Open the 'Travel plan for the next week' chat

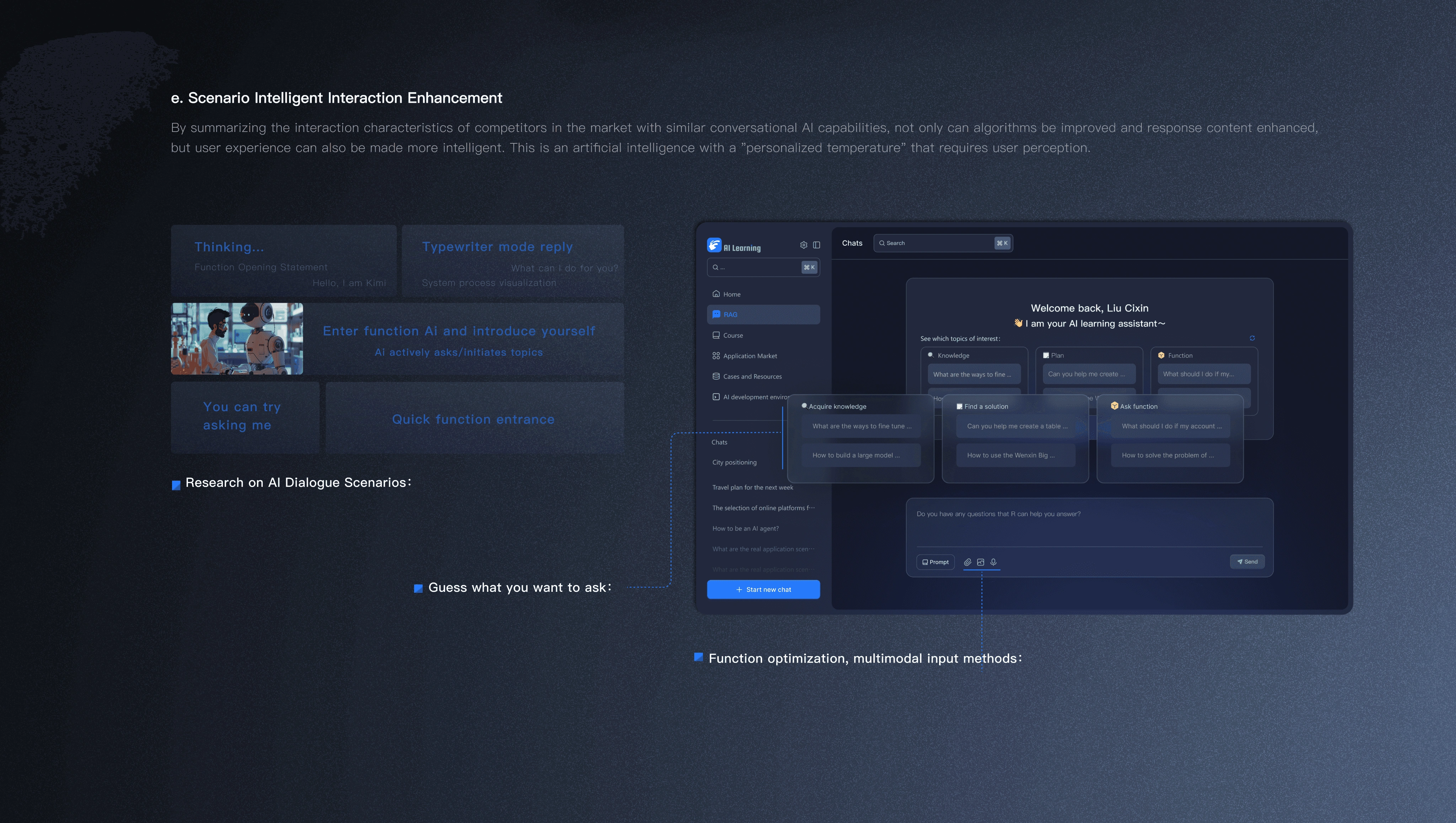click(x=752, y=488)
